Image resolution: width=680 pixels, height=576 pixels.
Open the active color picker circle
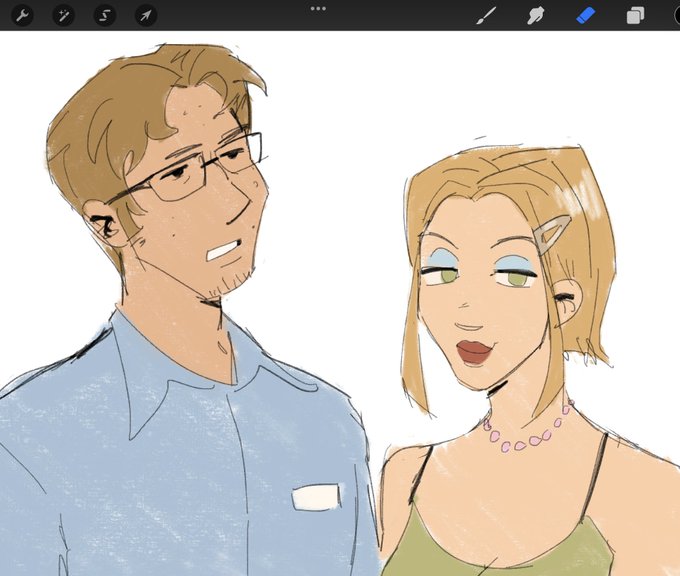click(677, 16)
